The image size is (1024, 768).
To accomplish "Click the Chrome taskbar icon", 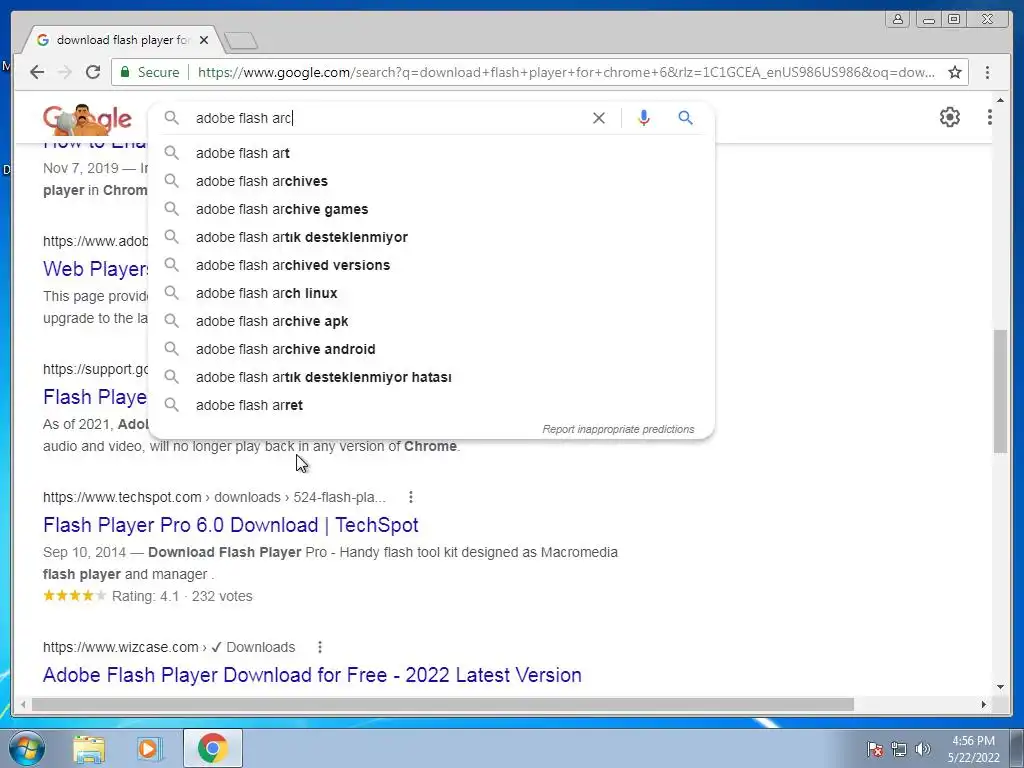I will click(213, 748).
